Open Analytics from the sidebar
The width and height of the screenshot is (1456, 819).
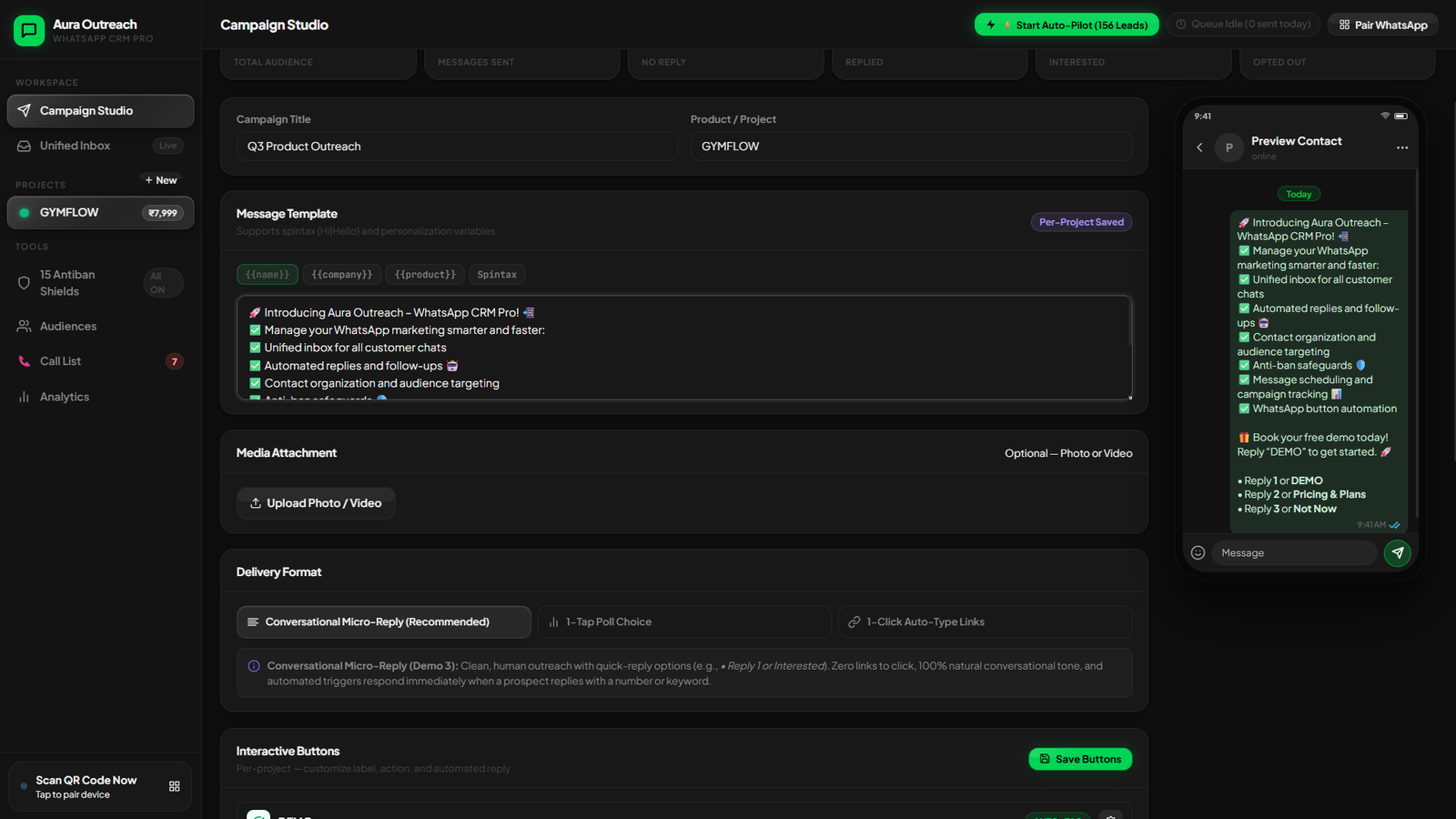click(100, 397)
